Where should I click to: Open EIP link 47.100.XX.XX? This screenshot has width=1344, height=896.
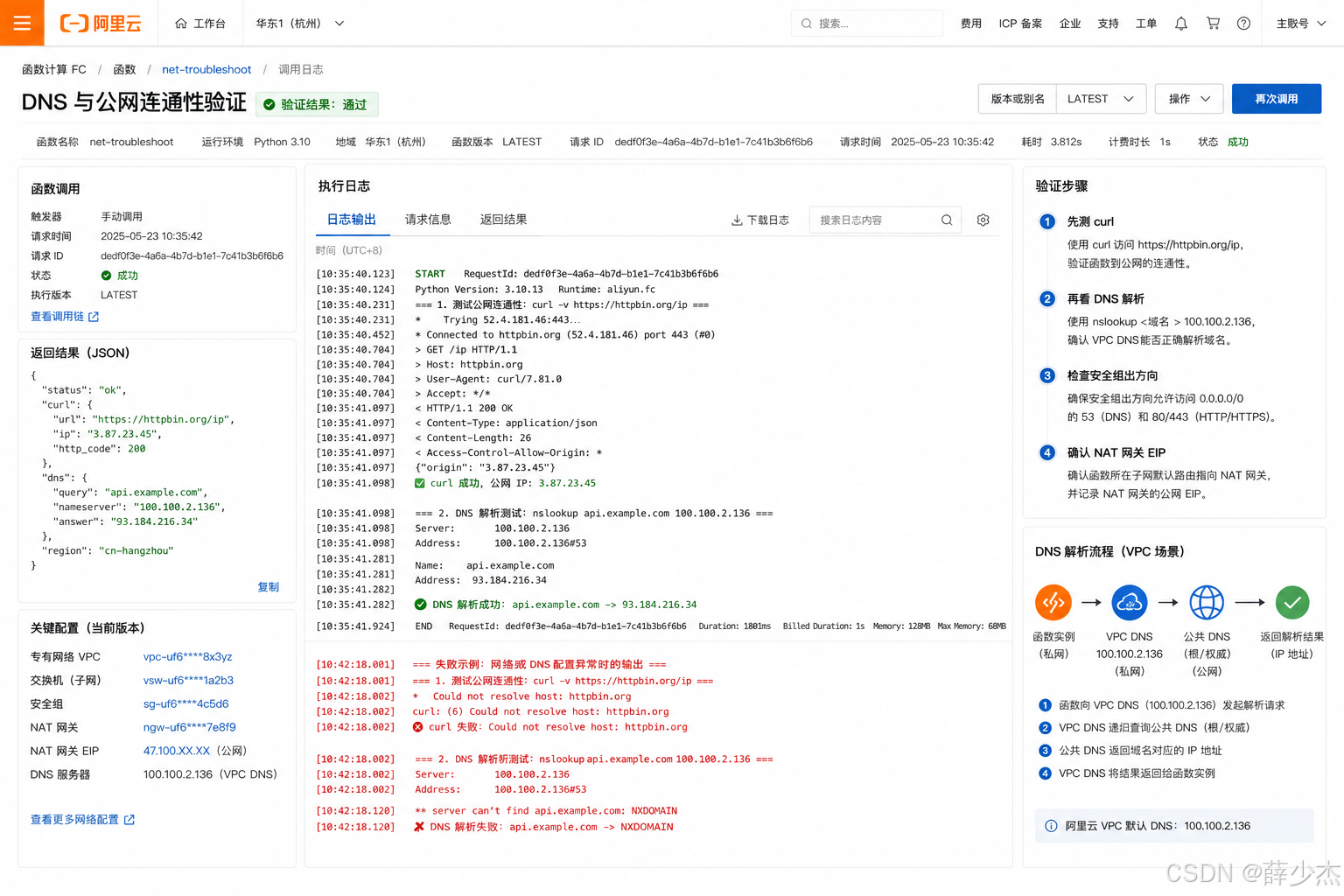pyautogui.click(x=177, y=751)
